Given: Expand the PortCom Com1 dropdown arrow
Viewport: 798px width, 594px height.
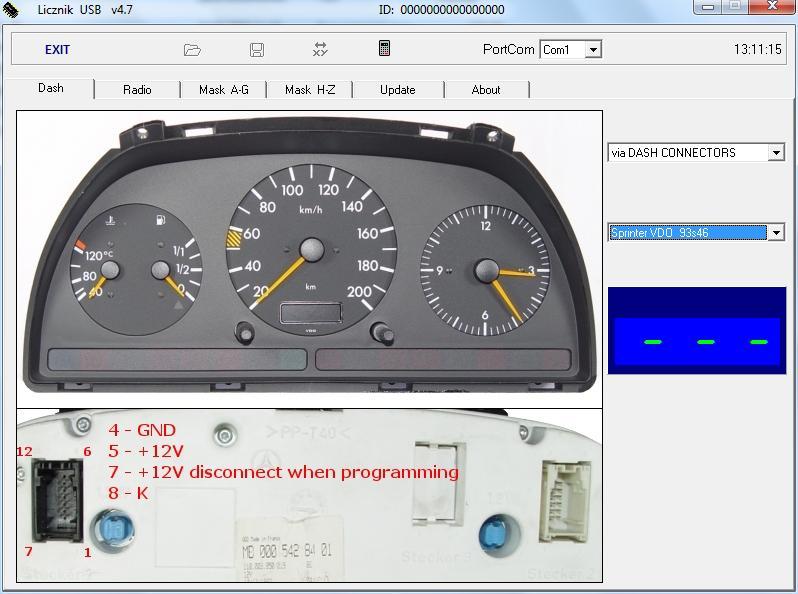Looking at the screenshot, I should [x=593, y=50].
